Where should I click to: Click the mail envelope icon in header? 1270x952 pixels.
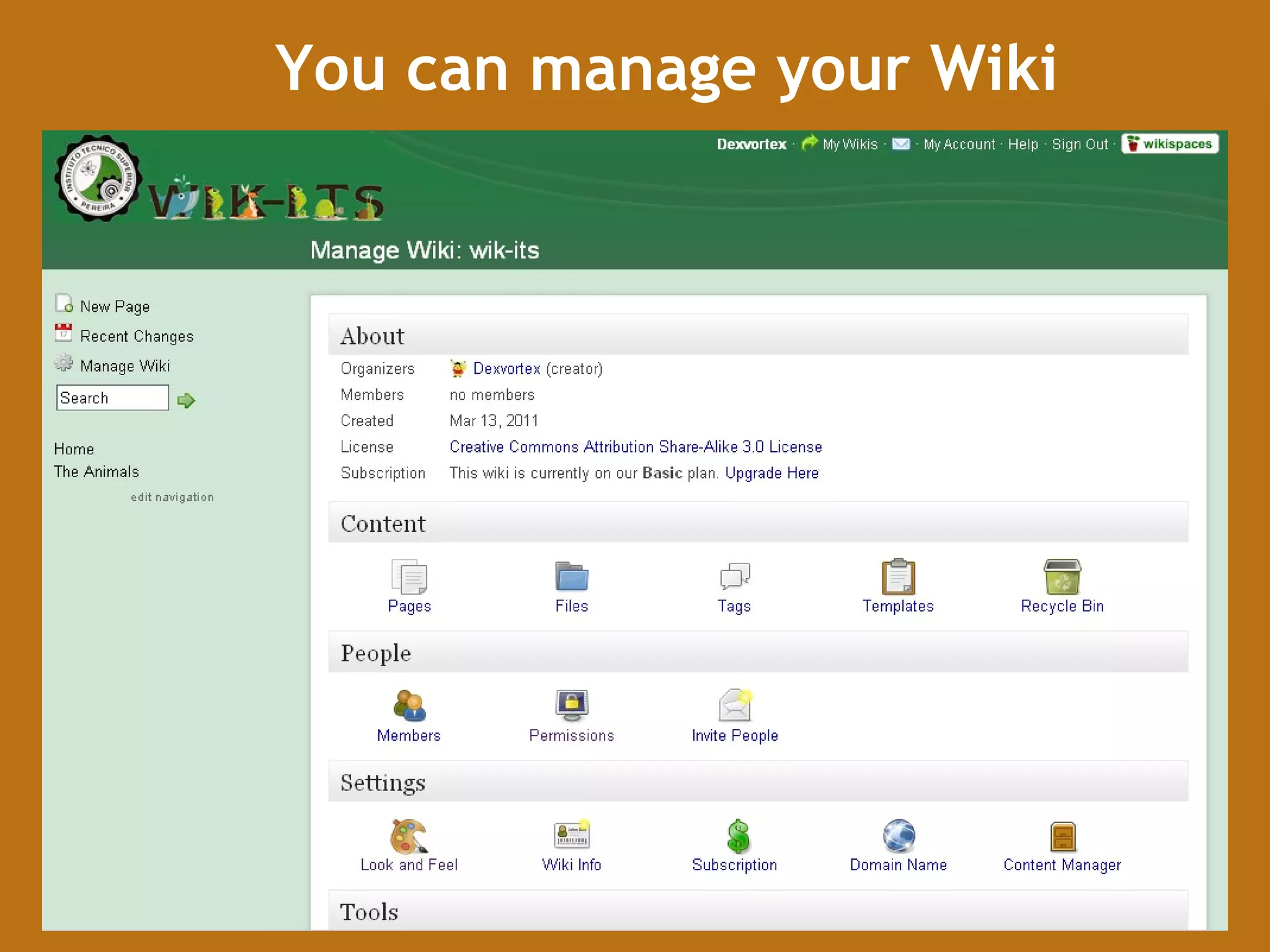900,144
